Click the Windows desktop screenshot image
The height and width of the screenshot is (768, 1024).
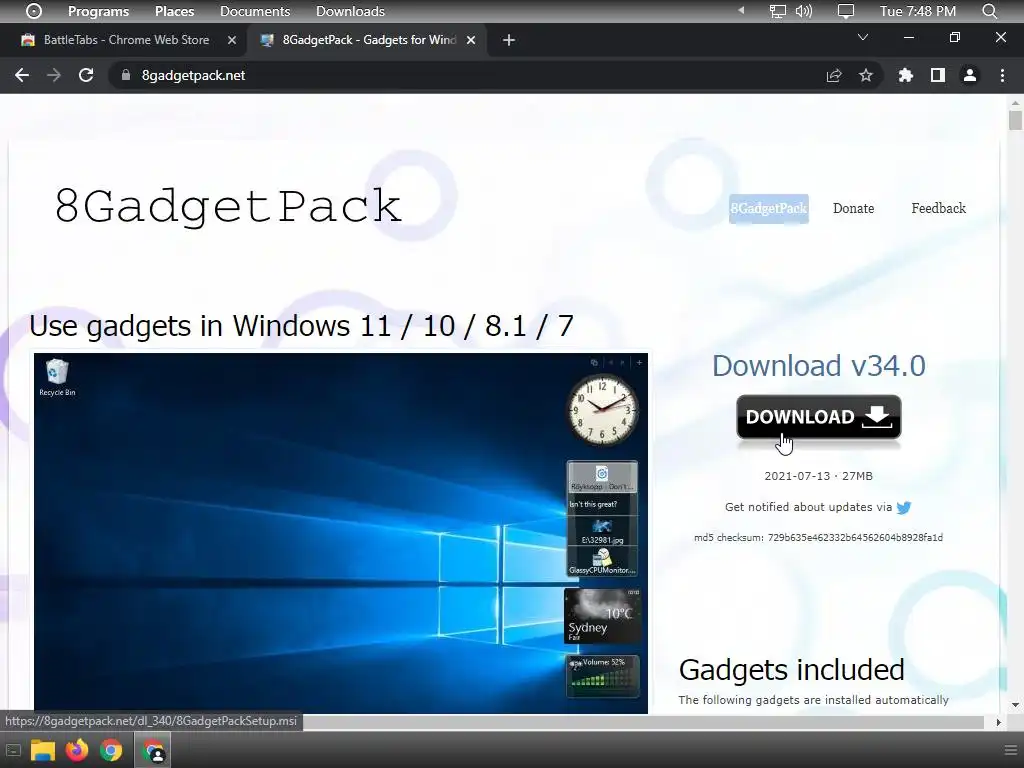point(341,533)
